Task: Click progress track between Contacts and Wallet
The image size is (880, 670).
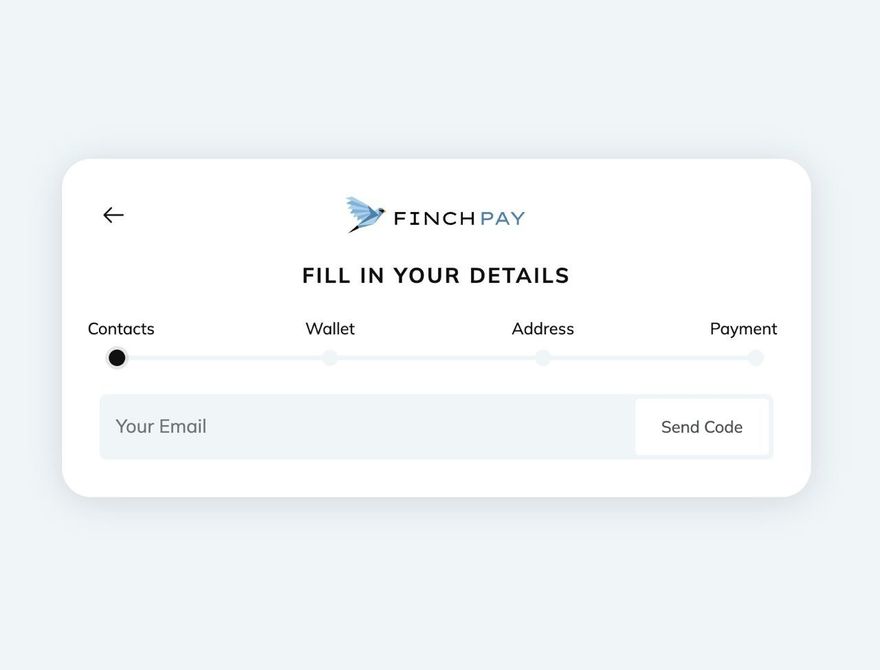Action: (223, 358)
